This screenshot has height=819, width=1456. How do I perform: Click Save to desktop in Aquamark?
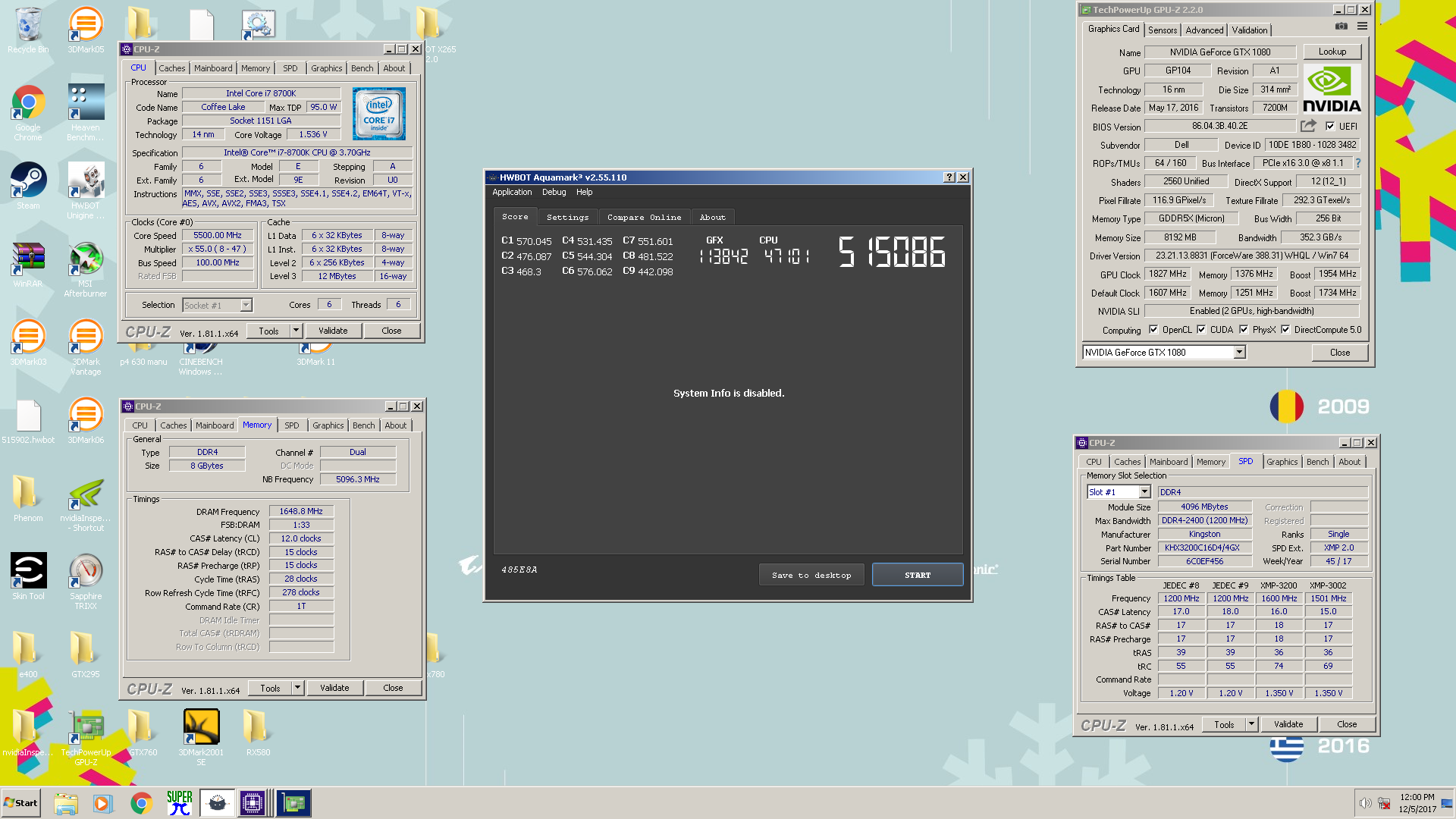pyautogui.click(x=811, y=575)
